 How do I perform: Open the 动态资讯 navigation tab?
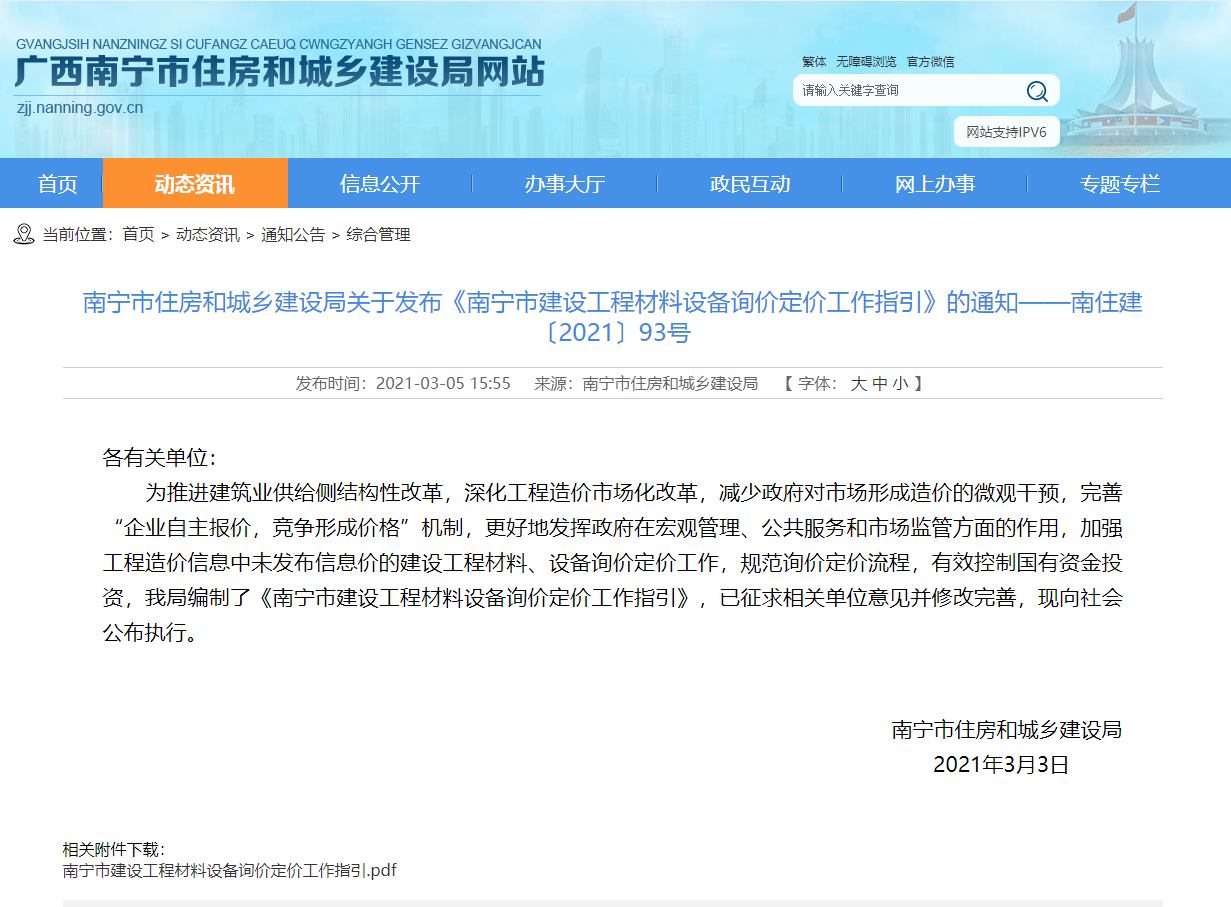click(195, 184)
